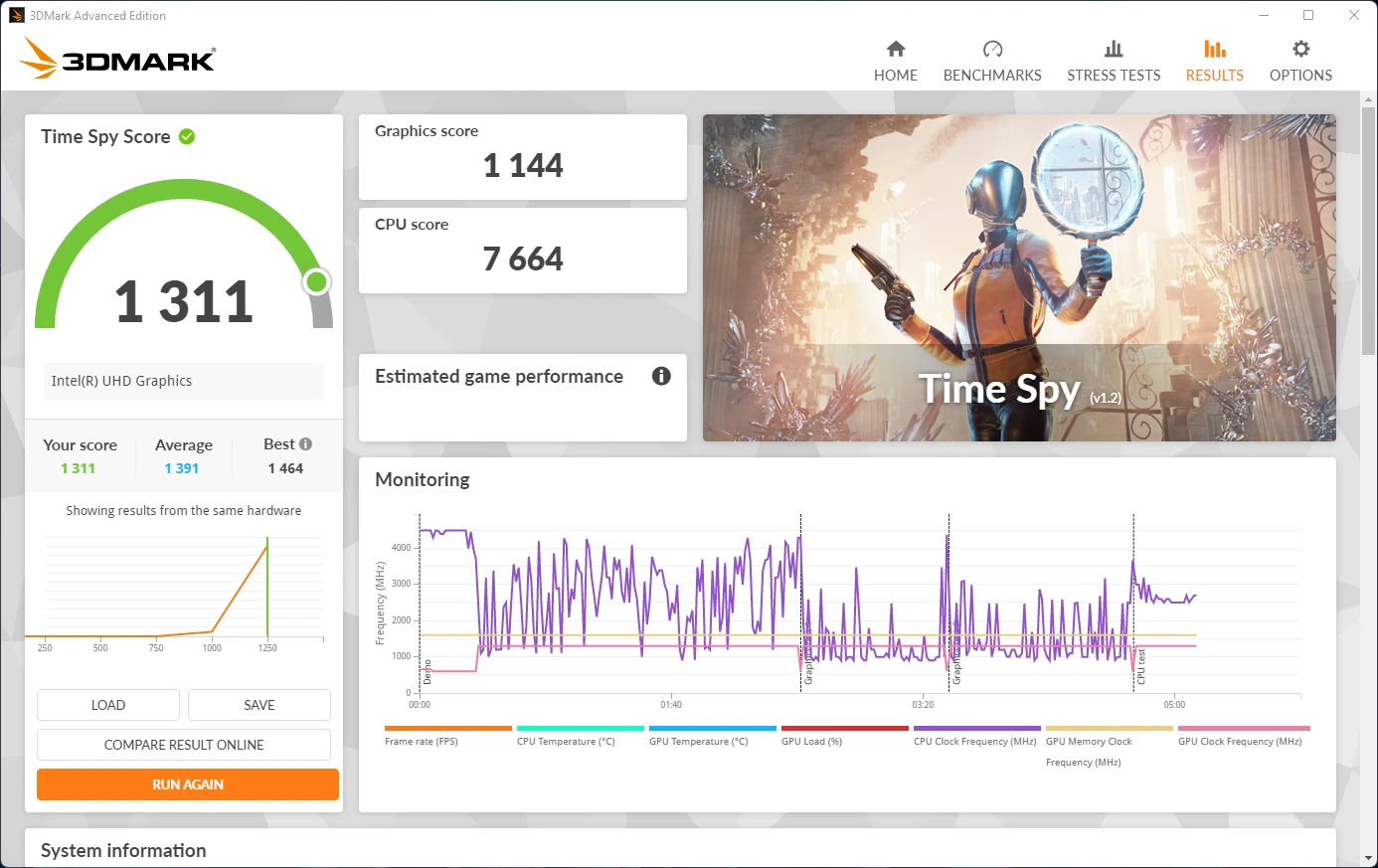Toggle GPU Temperature legend swatch
This screenshot has height=868, width=1378.
tap(713, 728)
